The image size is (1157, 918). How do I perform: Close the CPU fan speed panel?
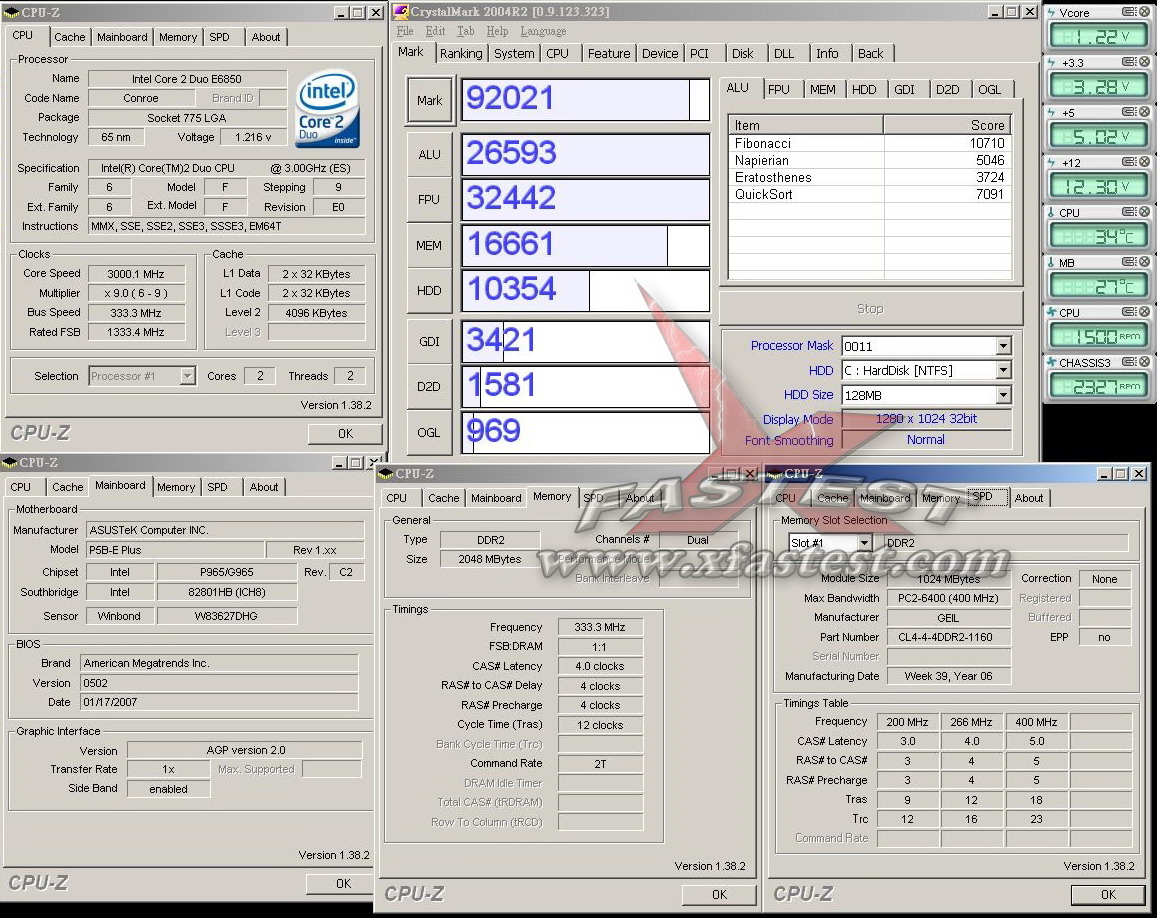(1144, 312)
